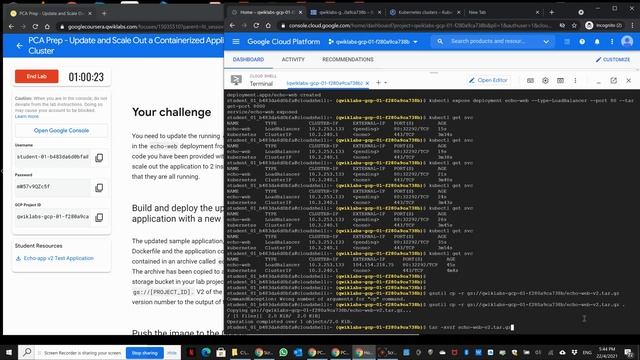Image resolution: width=640 pixels, height=360 pixels.
Task: Reload the console.cloud.google.com page
Action: [x=256, y=25]
